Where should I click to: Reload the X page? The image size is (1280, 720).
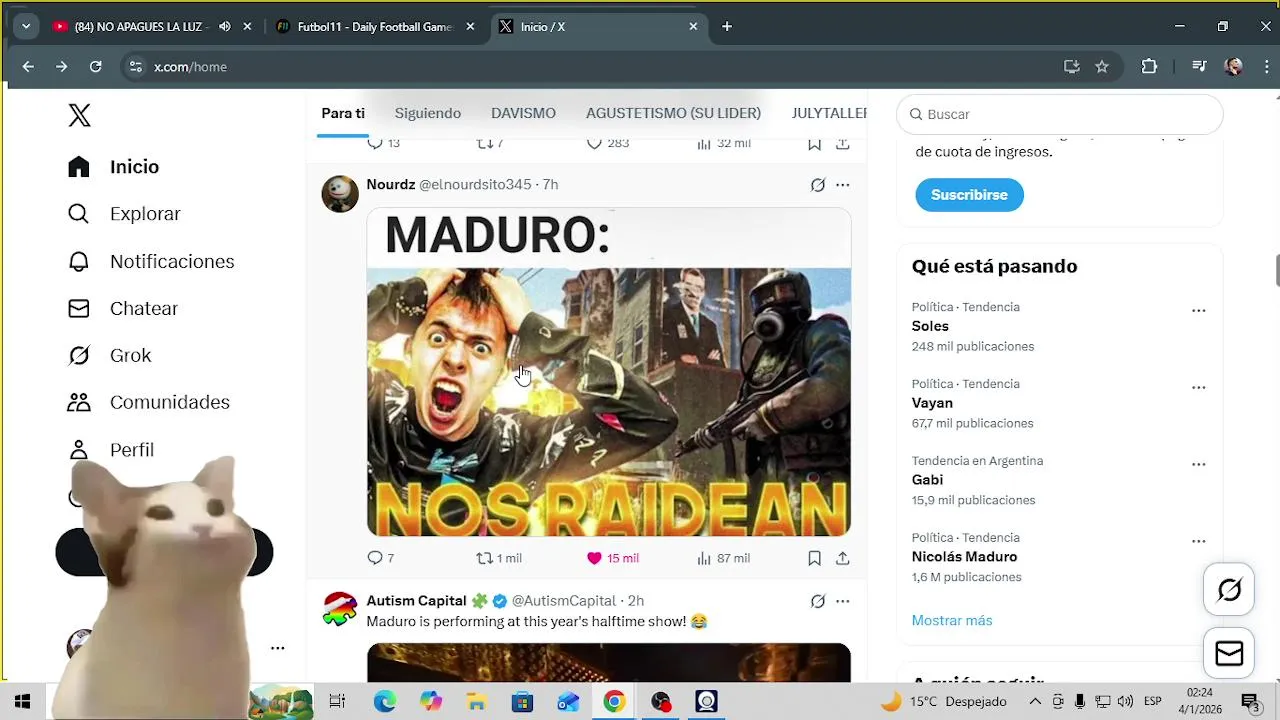coord(96,67)
